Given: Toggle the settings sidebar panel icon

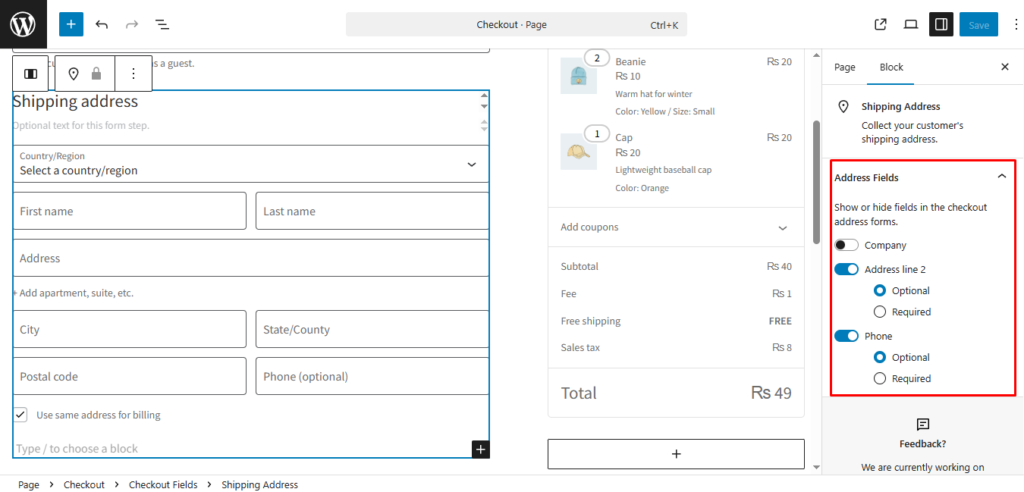Looking at the screenshot, I should (940, 24).
